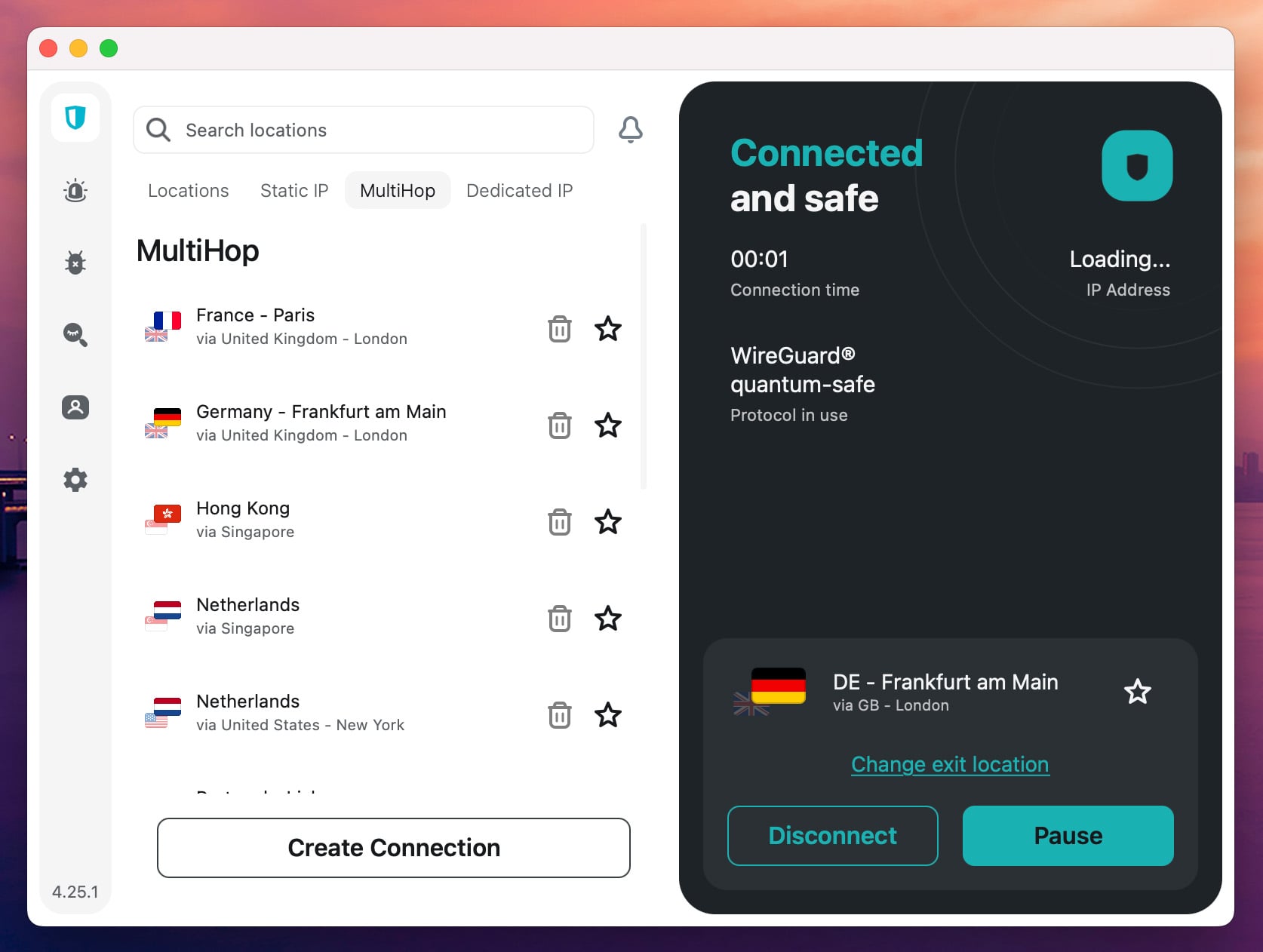Pause the VPN connection

1068,836
